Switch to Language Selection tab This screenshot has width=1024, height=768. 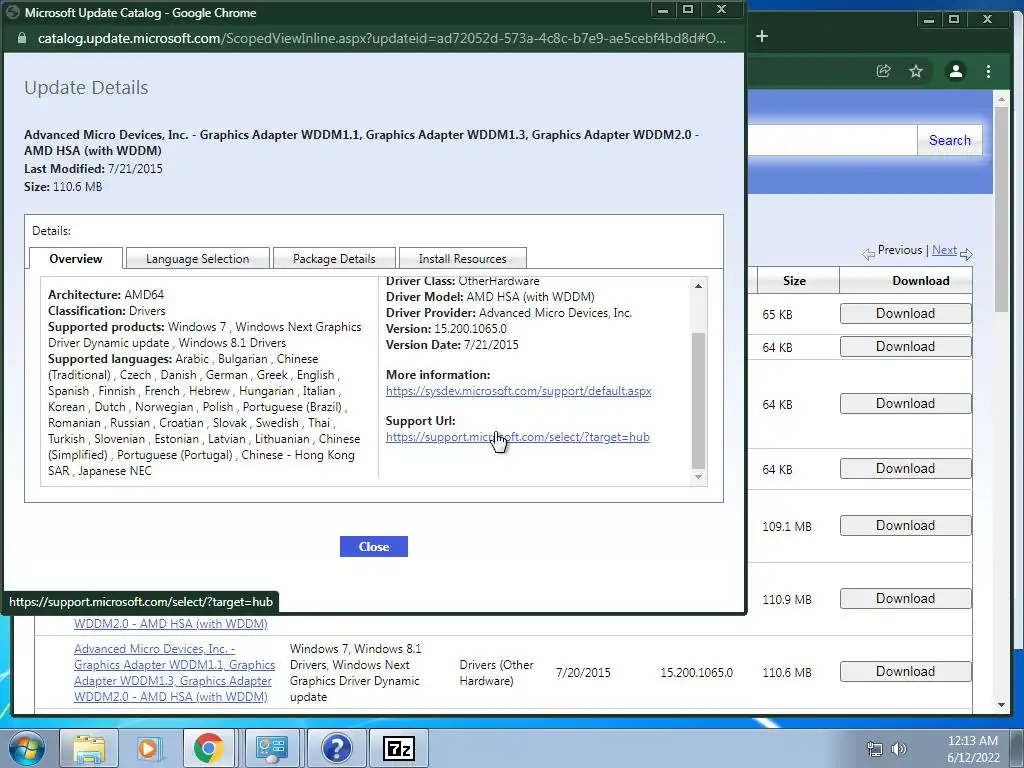[197, 259]
